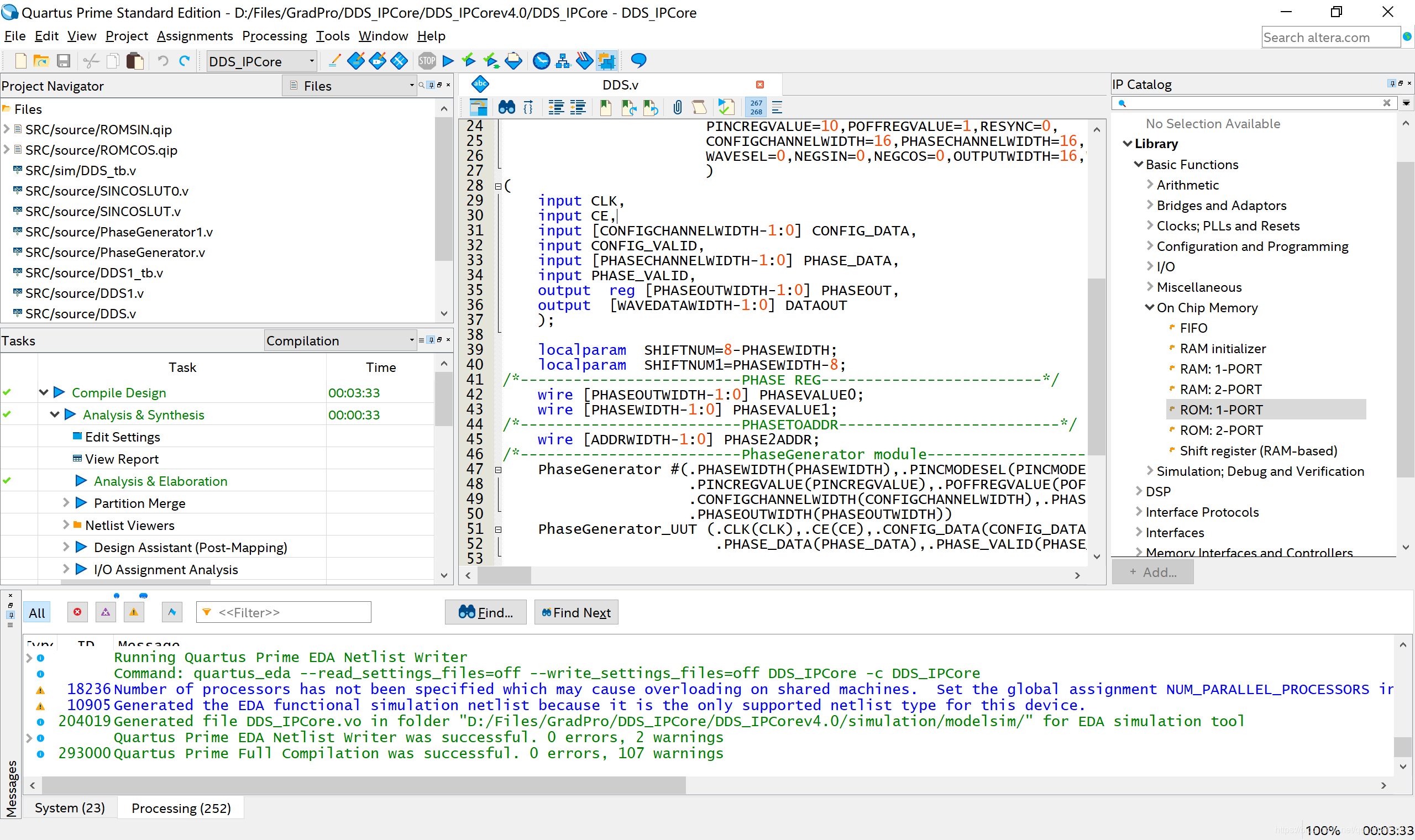This screenshot has height=840, width=1415.
Task: Open the Programmer toolbar icon
Action: pos(585,61)
